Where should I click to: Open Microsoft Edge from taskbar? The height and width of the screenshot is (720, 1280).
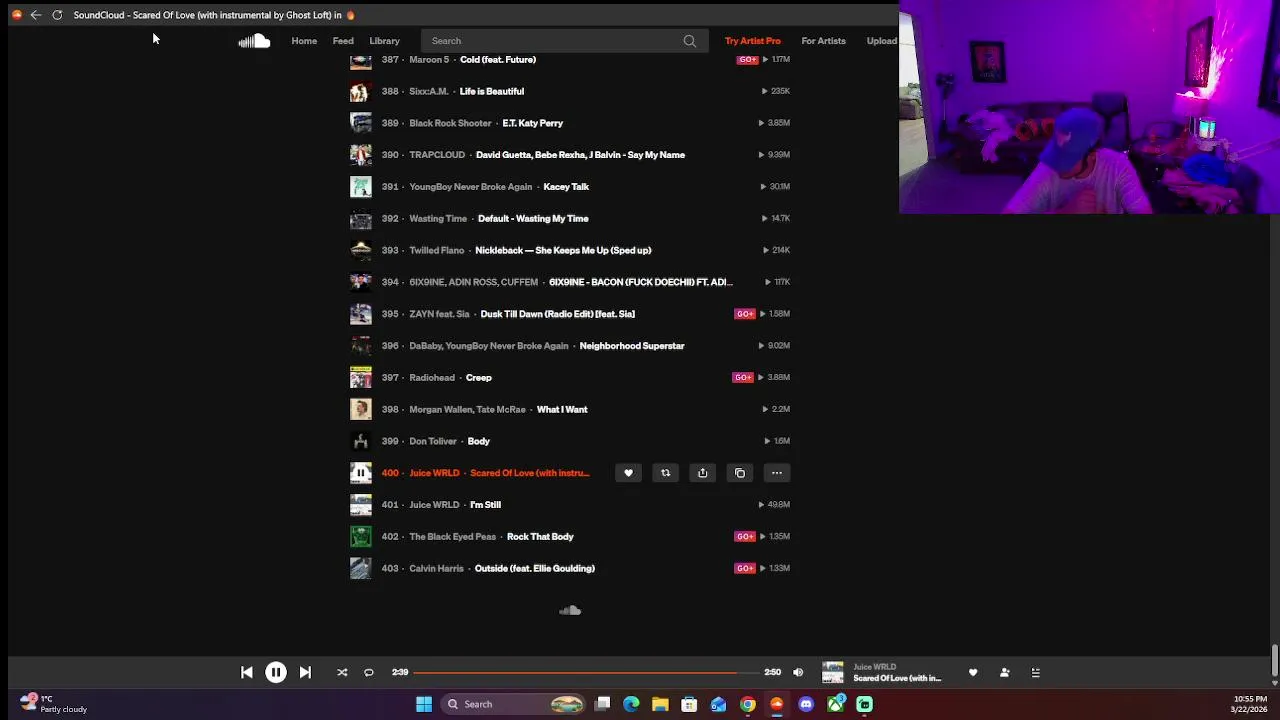point(631,704)
